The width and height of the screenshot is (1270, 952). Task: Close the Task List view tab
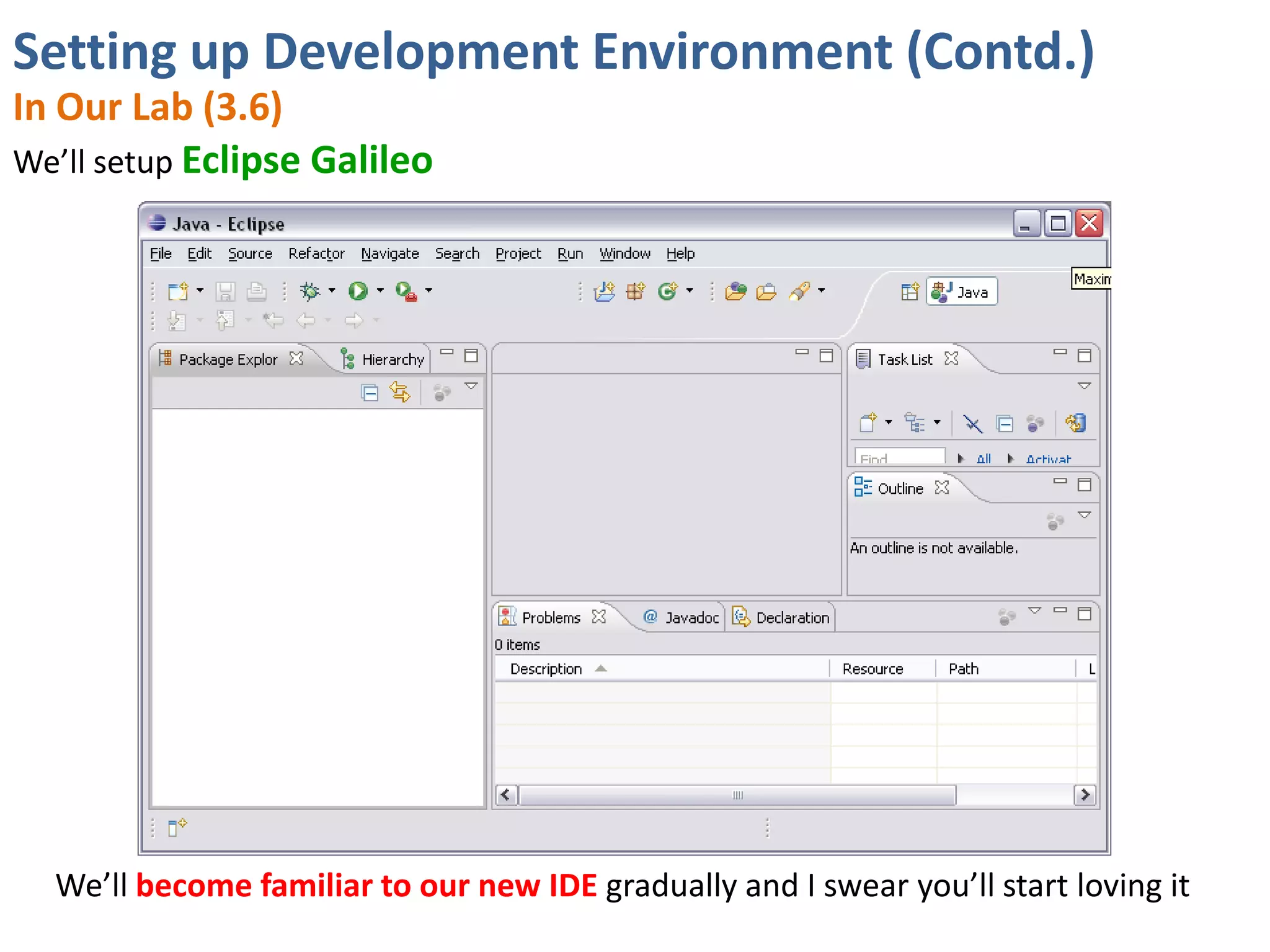pos(951,358)
